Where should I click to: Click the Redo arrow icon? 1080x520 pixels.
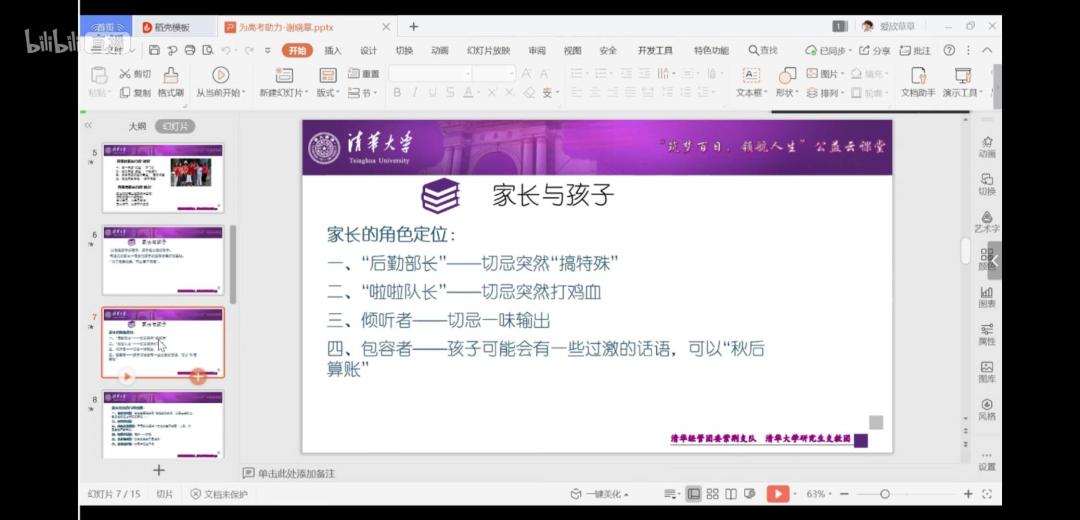pos(249,50)
